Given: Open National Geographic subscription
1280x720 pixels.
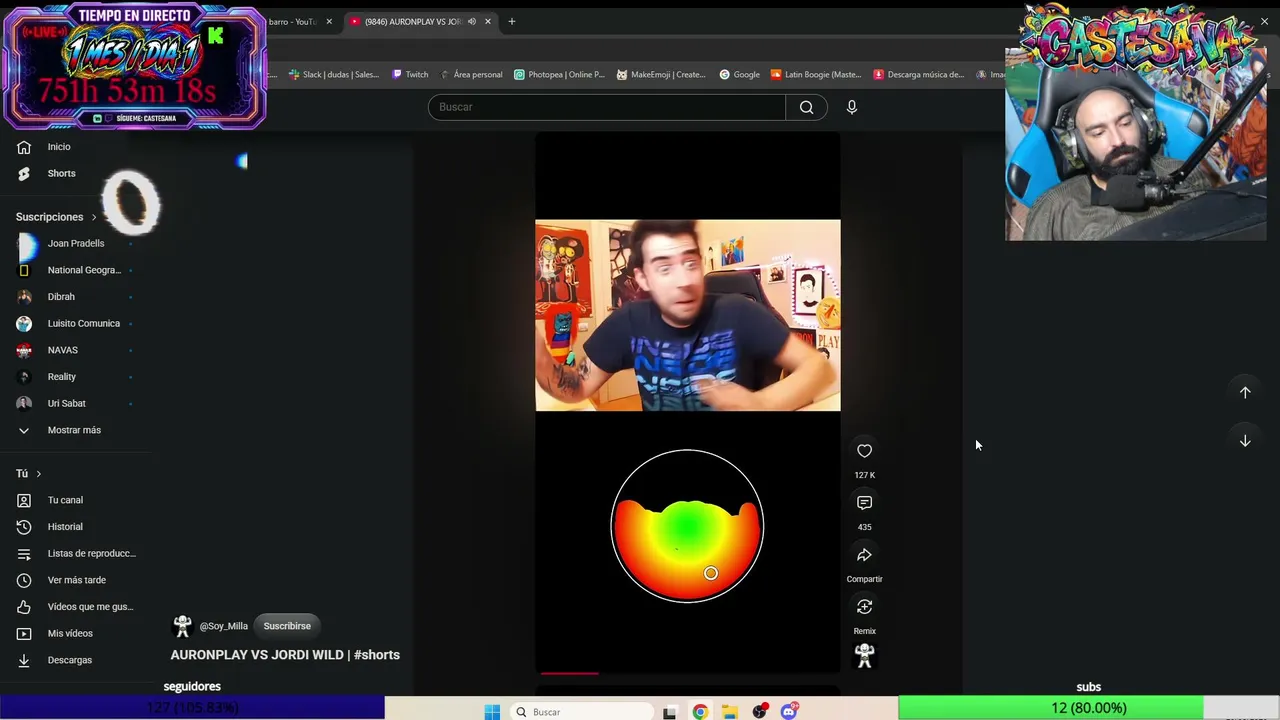Looking at the screenshot, I should pos(76,270).
